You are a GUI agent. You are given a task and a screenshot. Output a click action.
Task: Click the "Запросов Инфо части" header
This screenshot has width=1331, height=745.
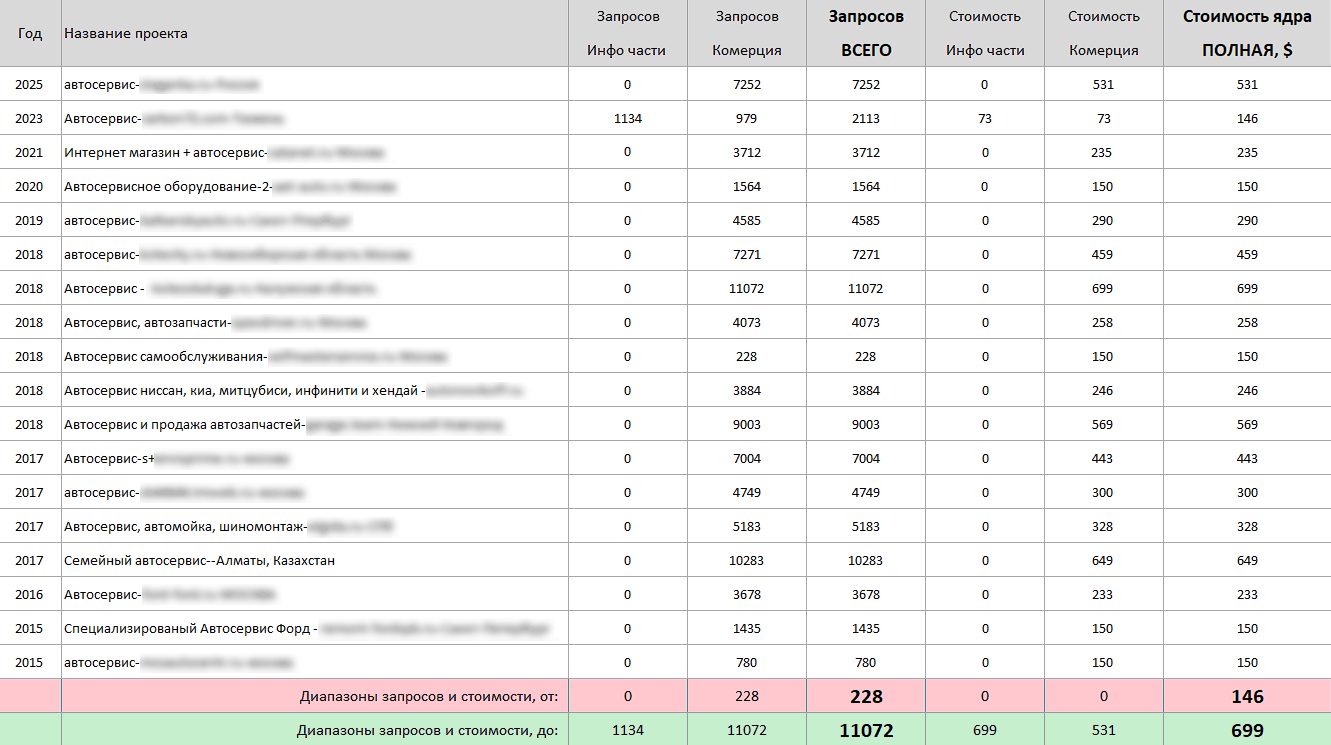[x=627, y=33]
